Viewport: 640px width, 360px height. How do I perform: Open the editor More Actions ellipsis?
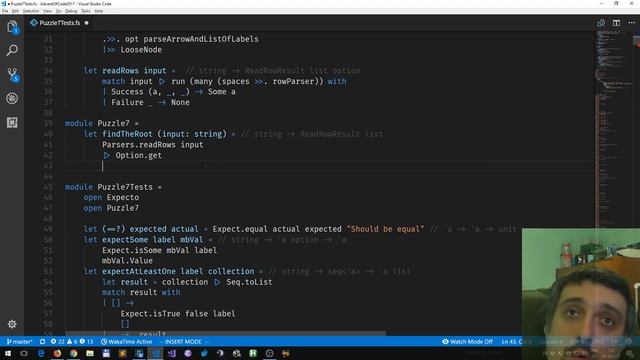point(631,23)
